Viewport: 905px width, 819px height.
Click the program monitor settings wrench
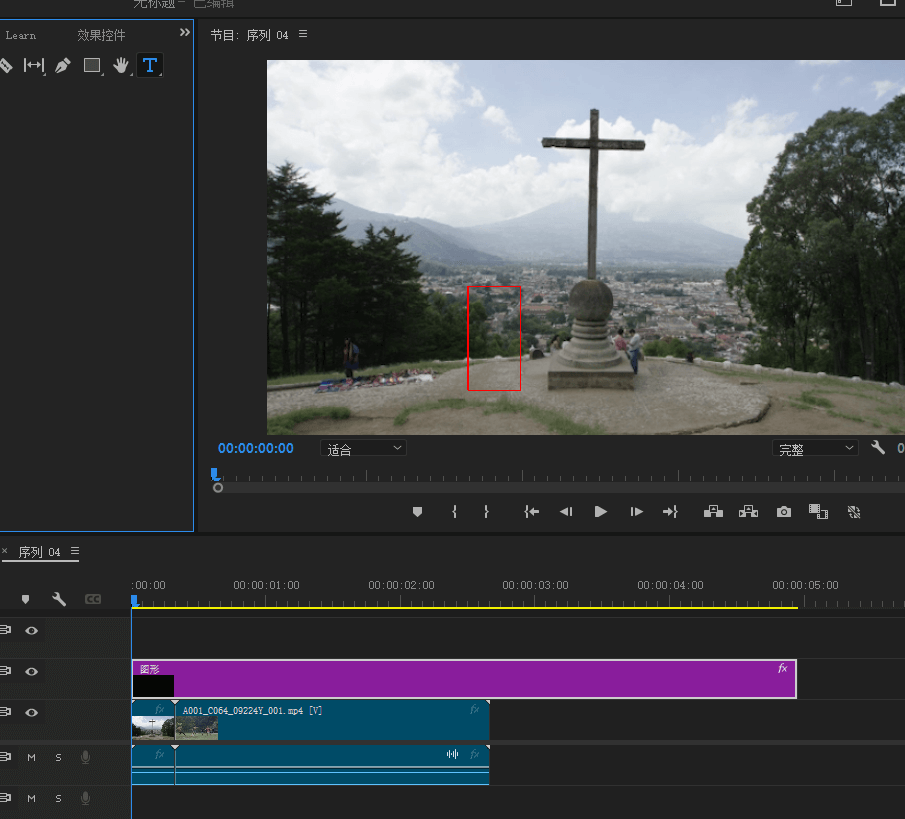878,448
